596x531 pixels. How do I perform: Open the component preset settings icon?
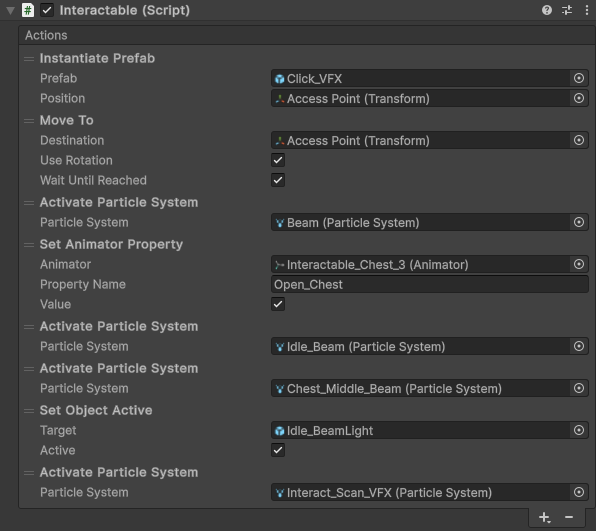[x=567, y=10]
